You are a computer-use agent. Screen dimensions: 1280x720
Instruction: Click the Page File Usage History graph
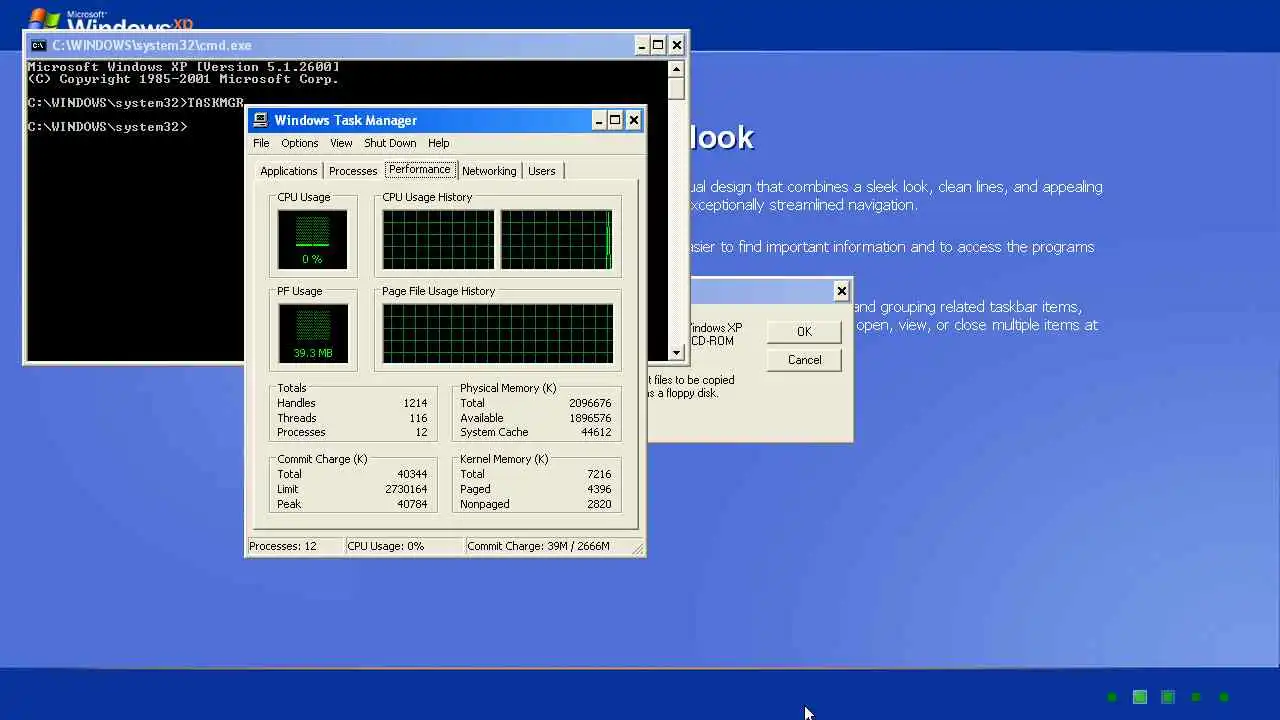click(497, 333)
